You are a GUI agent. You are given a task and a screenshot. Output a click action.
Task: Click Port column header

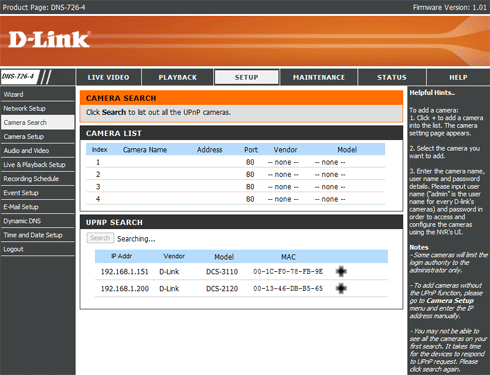(x=251, y=150)
